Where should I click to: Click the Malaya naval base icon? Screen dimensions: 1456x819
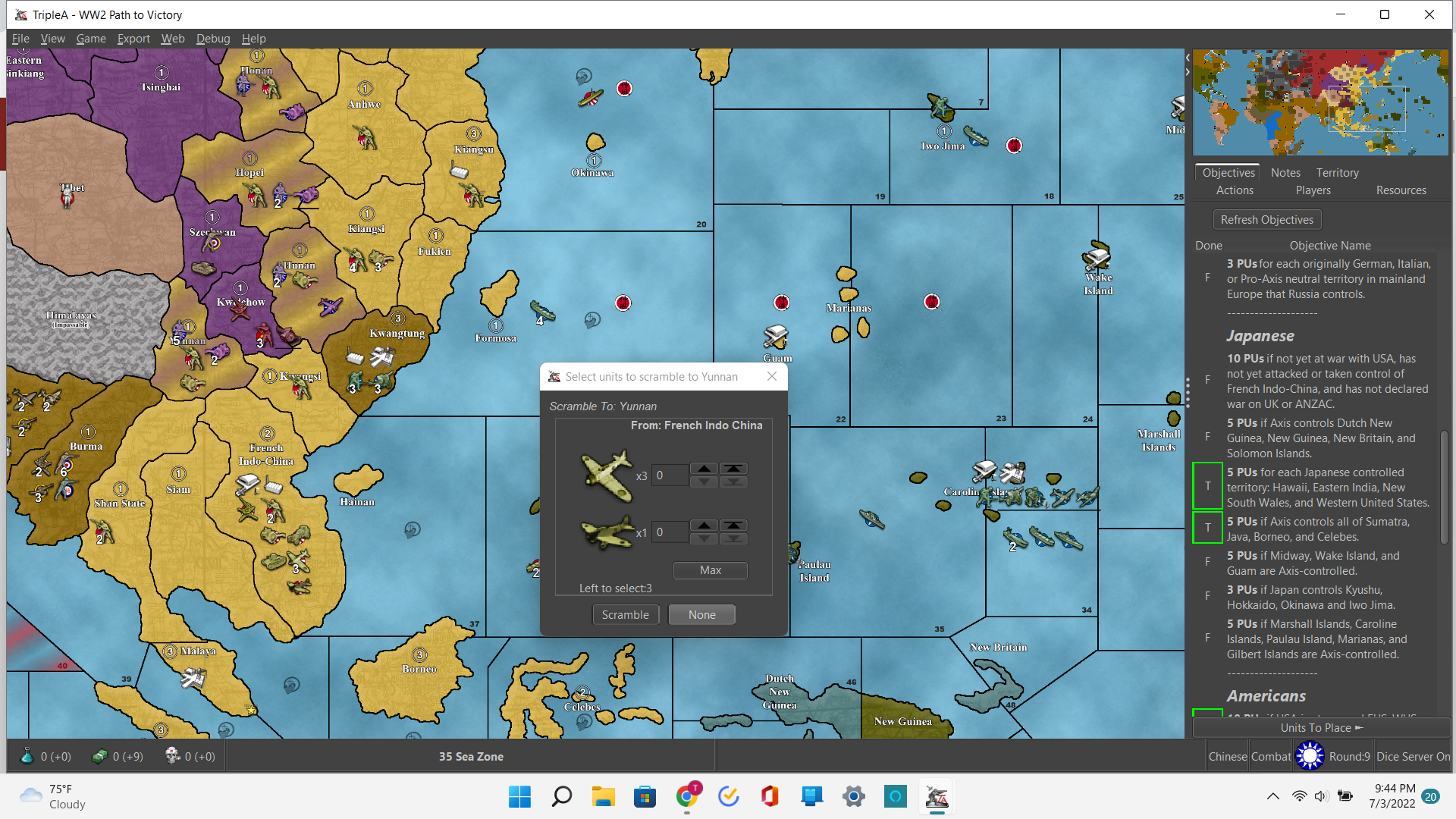[x=193, y=677]
